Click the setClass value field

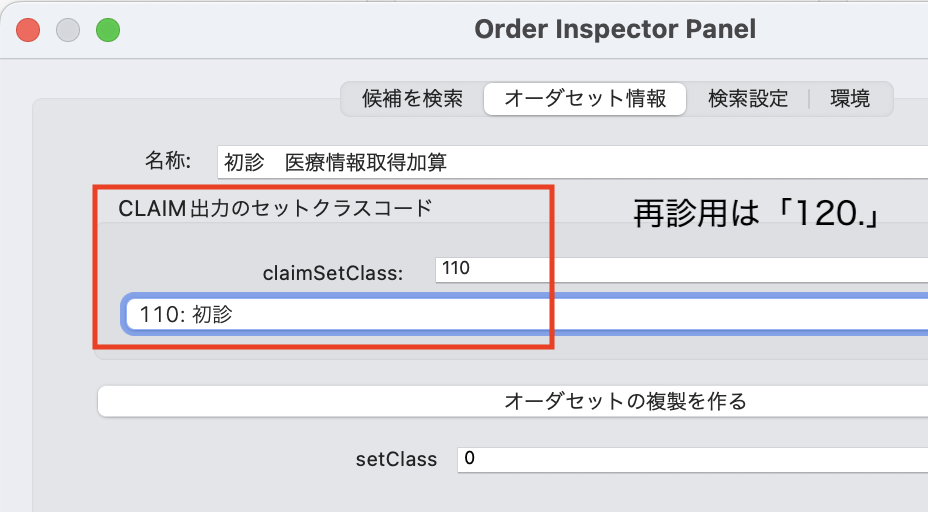click(692, 459)
